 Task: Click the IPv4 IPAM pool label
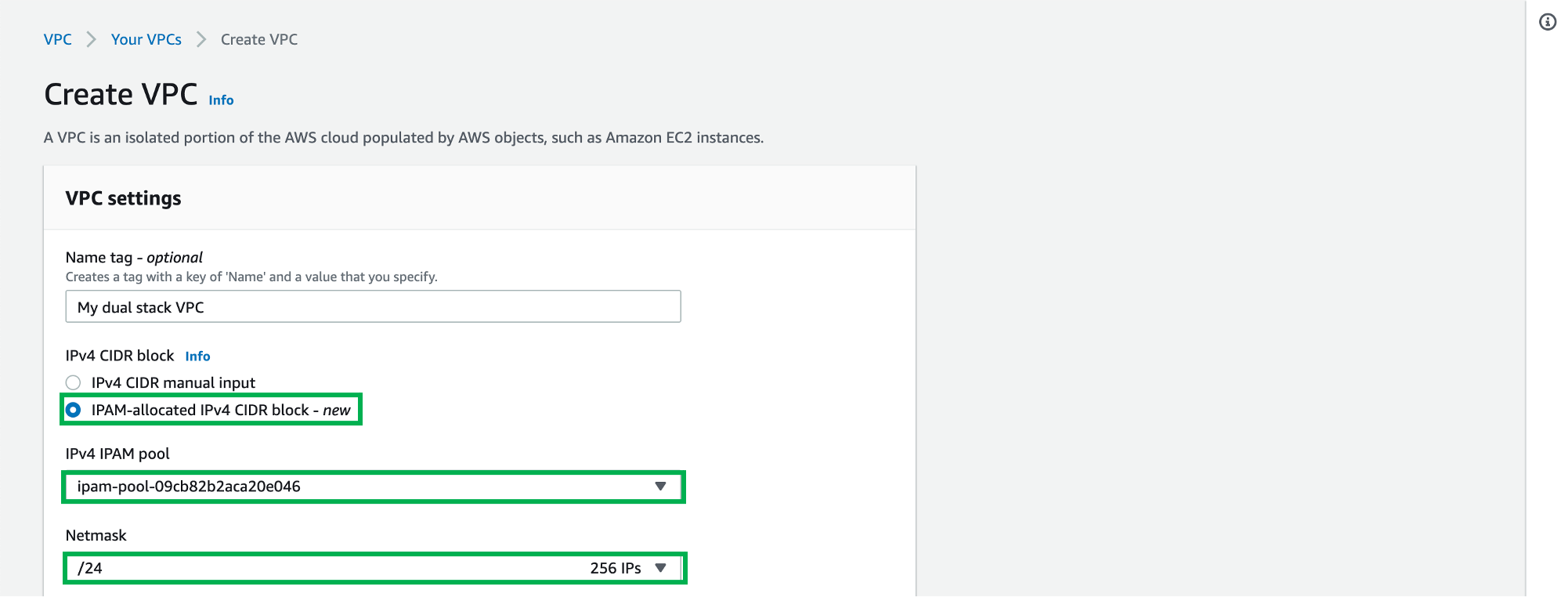pyautogui.click(x=117, y=454)
